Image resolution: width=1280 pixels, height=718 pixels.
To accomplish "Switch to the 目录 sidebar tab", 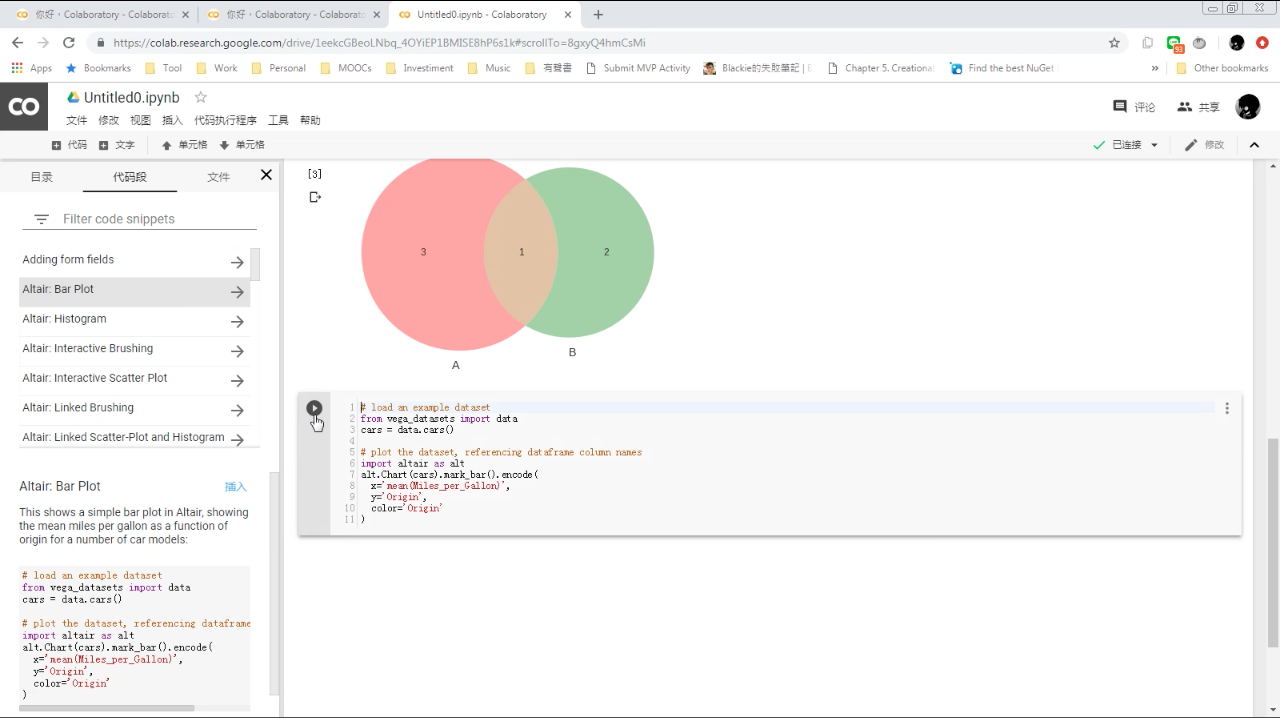I will click(x=41, y=177).
